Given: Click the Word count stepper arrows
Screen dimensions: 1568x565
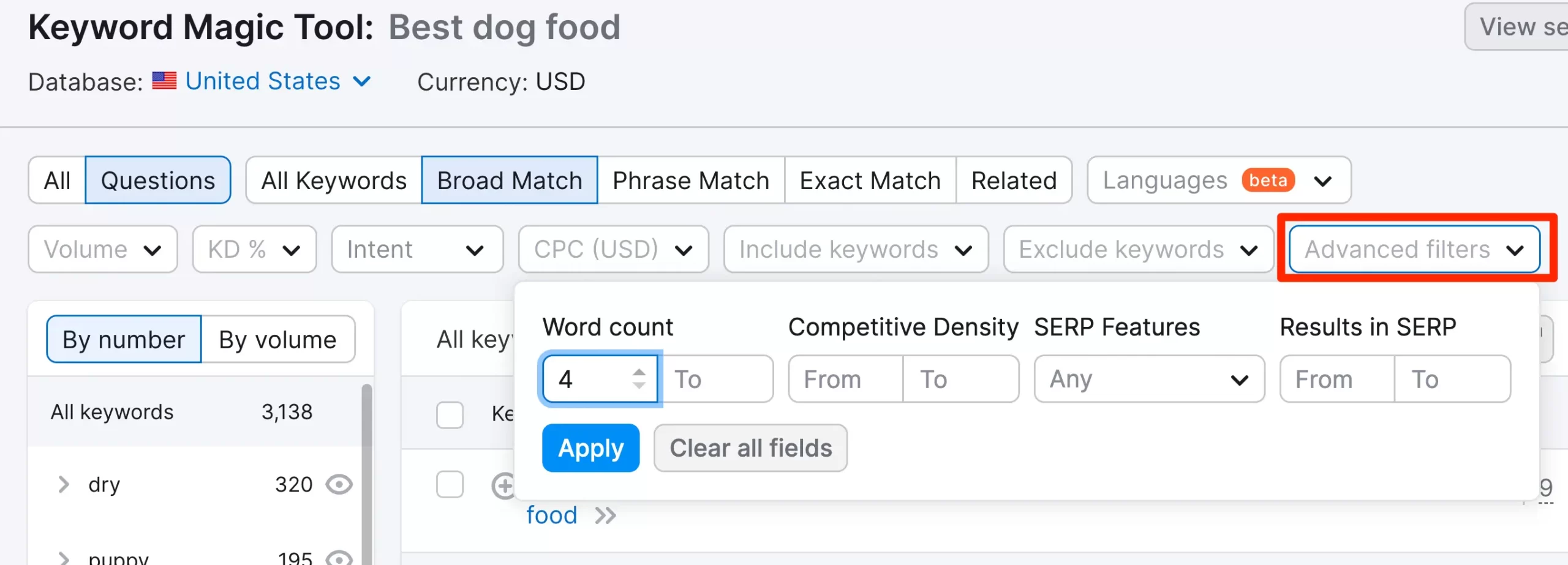Looking at the screenshot, I should (639, 379).
